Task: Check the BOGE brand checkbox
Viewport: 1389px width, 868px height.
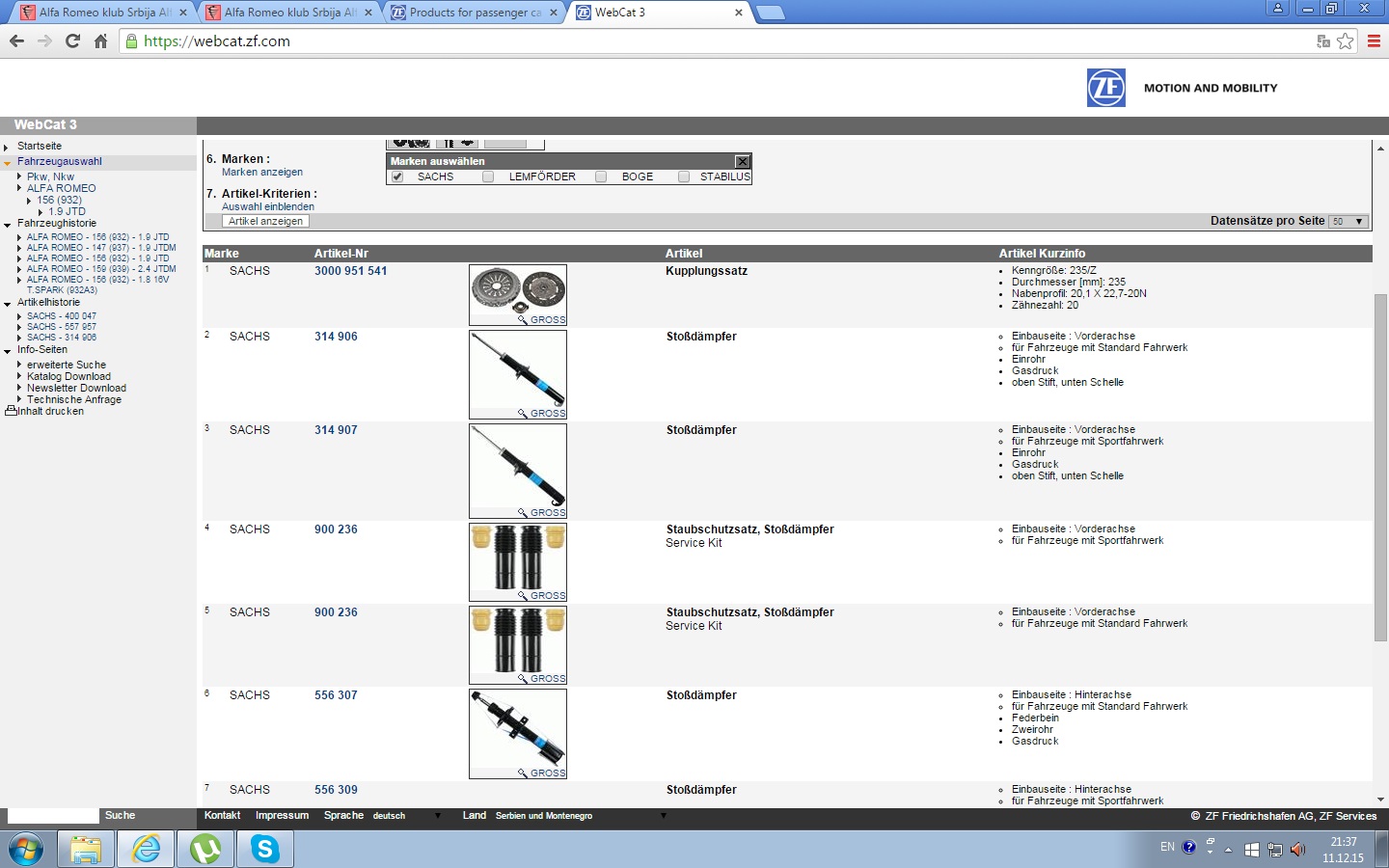Action: pos(601,177)
